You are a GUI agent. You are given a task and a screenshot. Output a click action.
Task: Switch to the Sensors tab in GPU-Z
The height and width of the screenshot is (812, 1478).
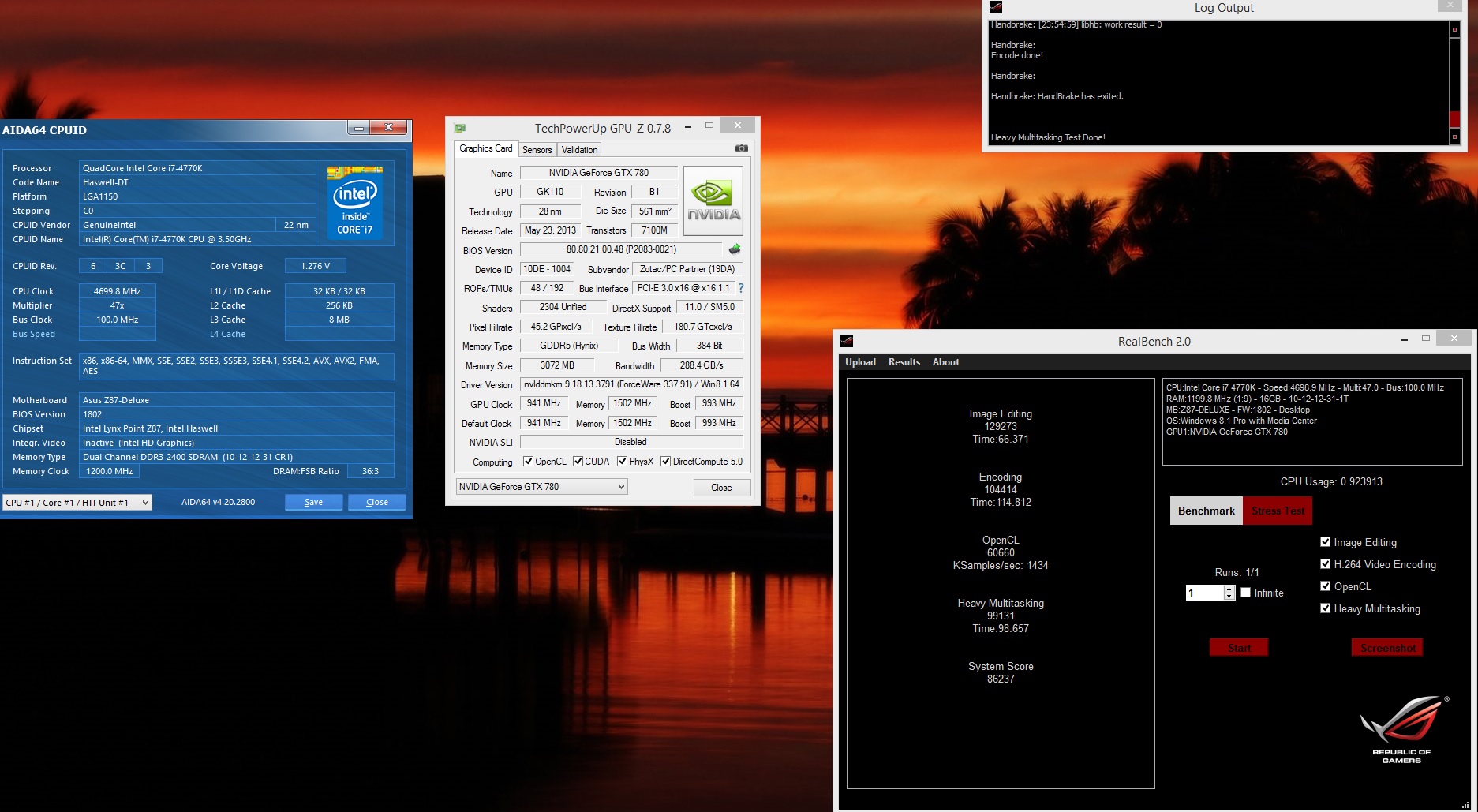coord(537,150)
